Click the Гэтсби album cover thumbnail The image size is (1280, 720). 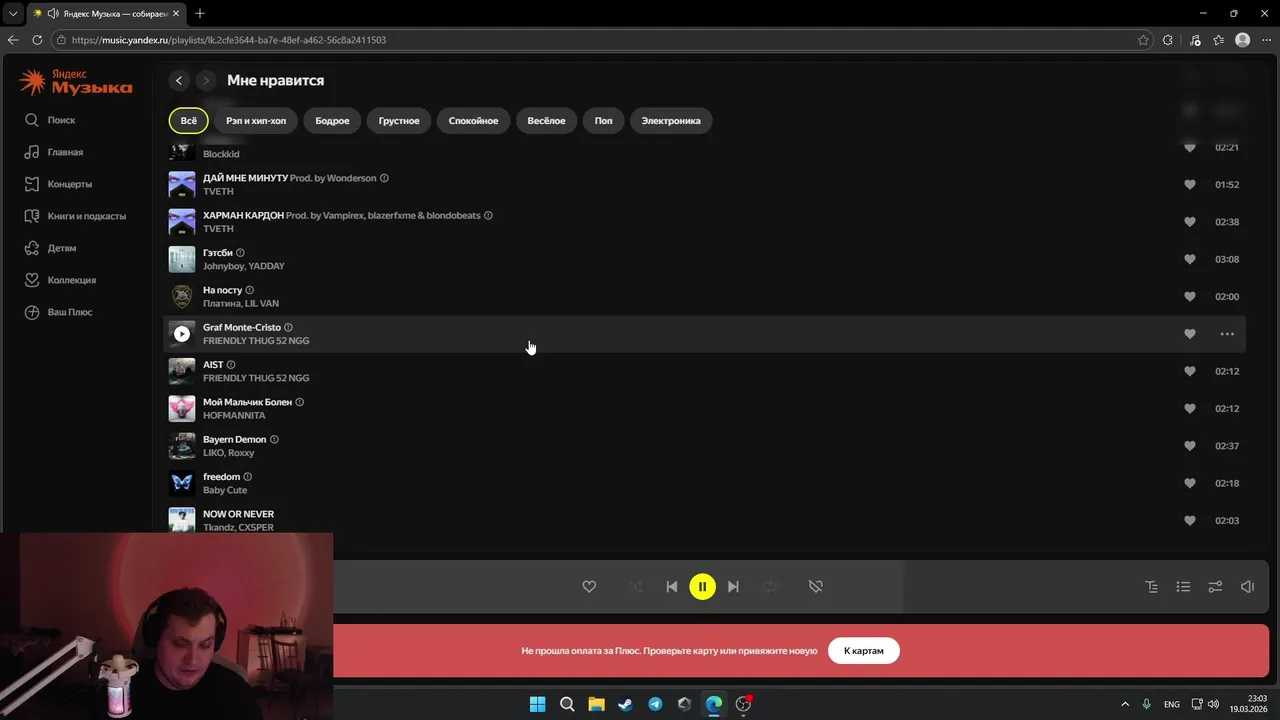coord(182,259)
